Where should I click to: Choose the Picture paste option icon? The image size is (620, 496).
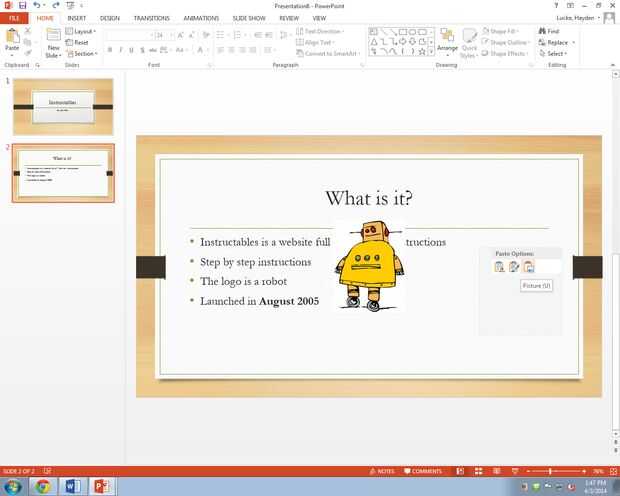pos(528,267)
